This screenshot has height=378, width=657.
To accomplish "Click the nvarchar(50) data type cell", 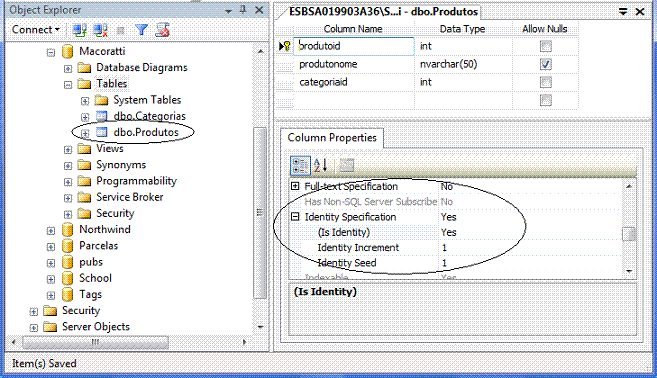I will pyautogui.click(x=463, y=64).
